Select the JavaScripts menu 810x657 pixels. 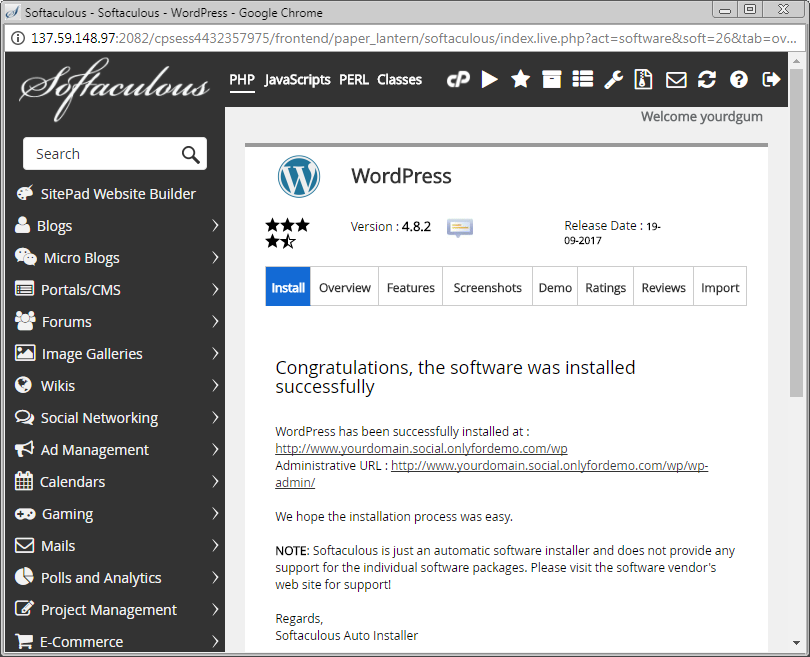coord(298,80)
